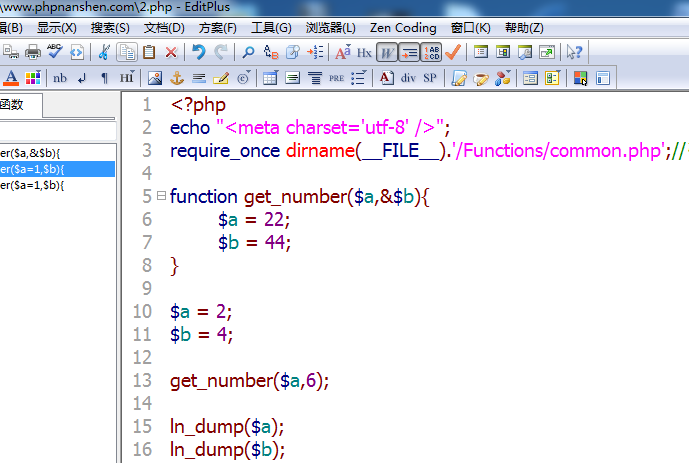Insert an image tag
Viewport: 689px width, 463px height.
coord(155,78)
